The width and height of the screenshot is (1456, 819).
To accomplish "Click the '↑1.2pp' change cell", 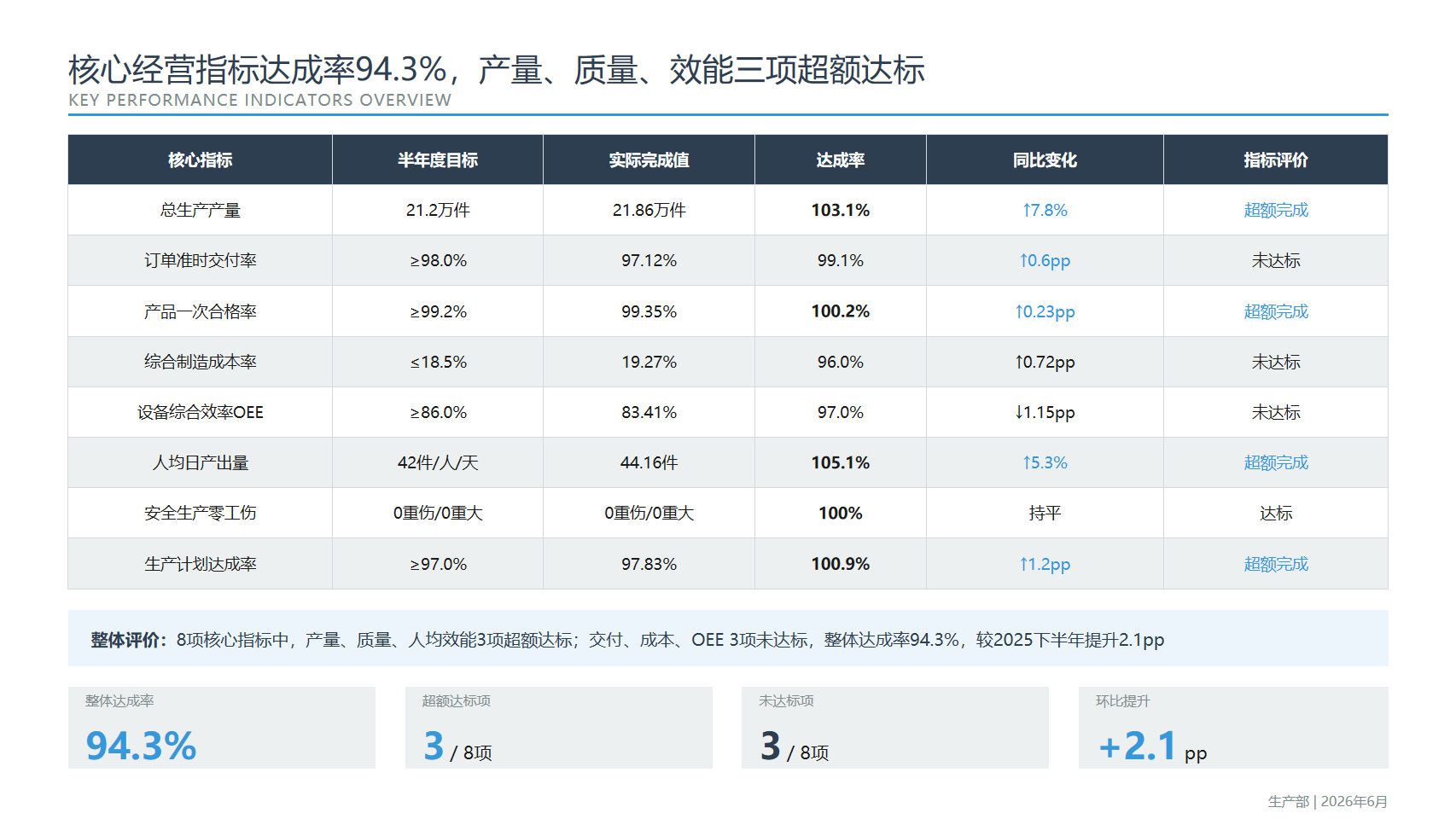I will pyautogui.click(x=1045, y=564).
